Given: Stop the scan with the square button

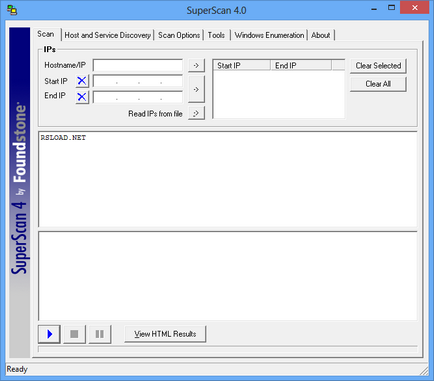Looking at the screenshot, I should click(x=74, y=334).
